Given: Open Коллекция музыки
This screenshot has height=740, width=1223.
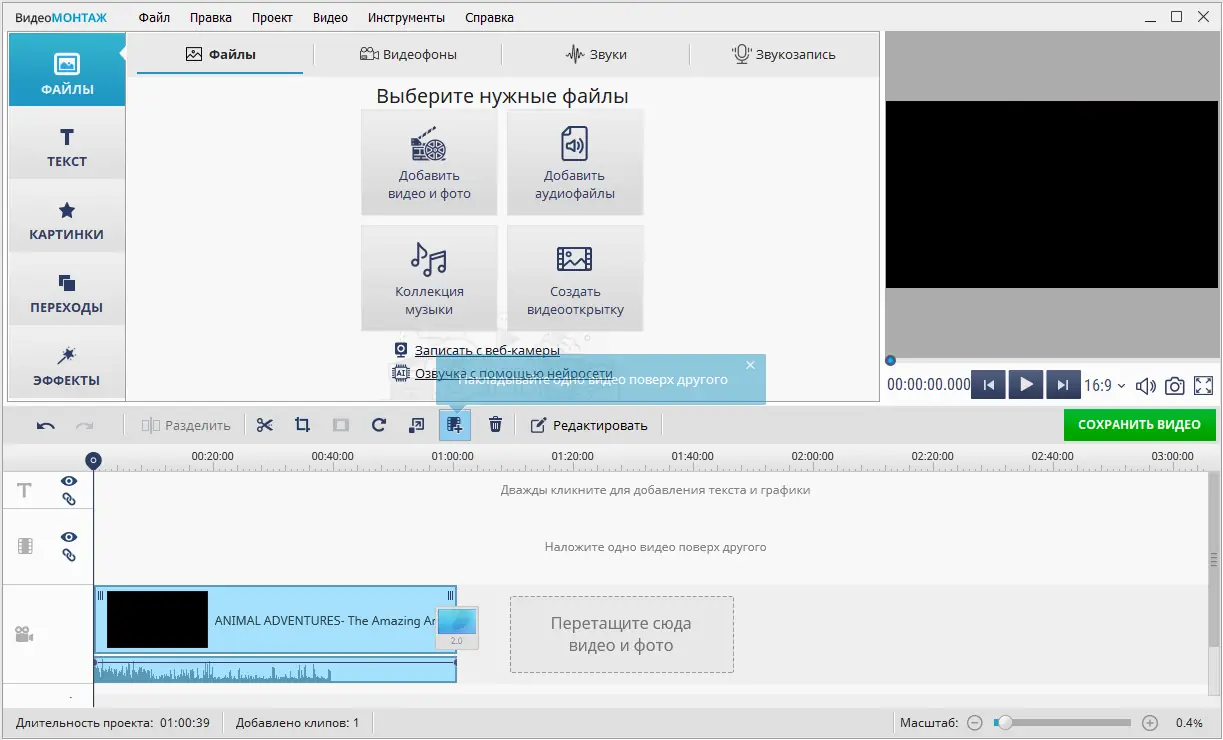Looking at the screenshot, I should coord(429,278).
